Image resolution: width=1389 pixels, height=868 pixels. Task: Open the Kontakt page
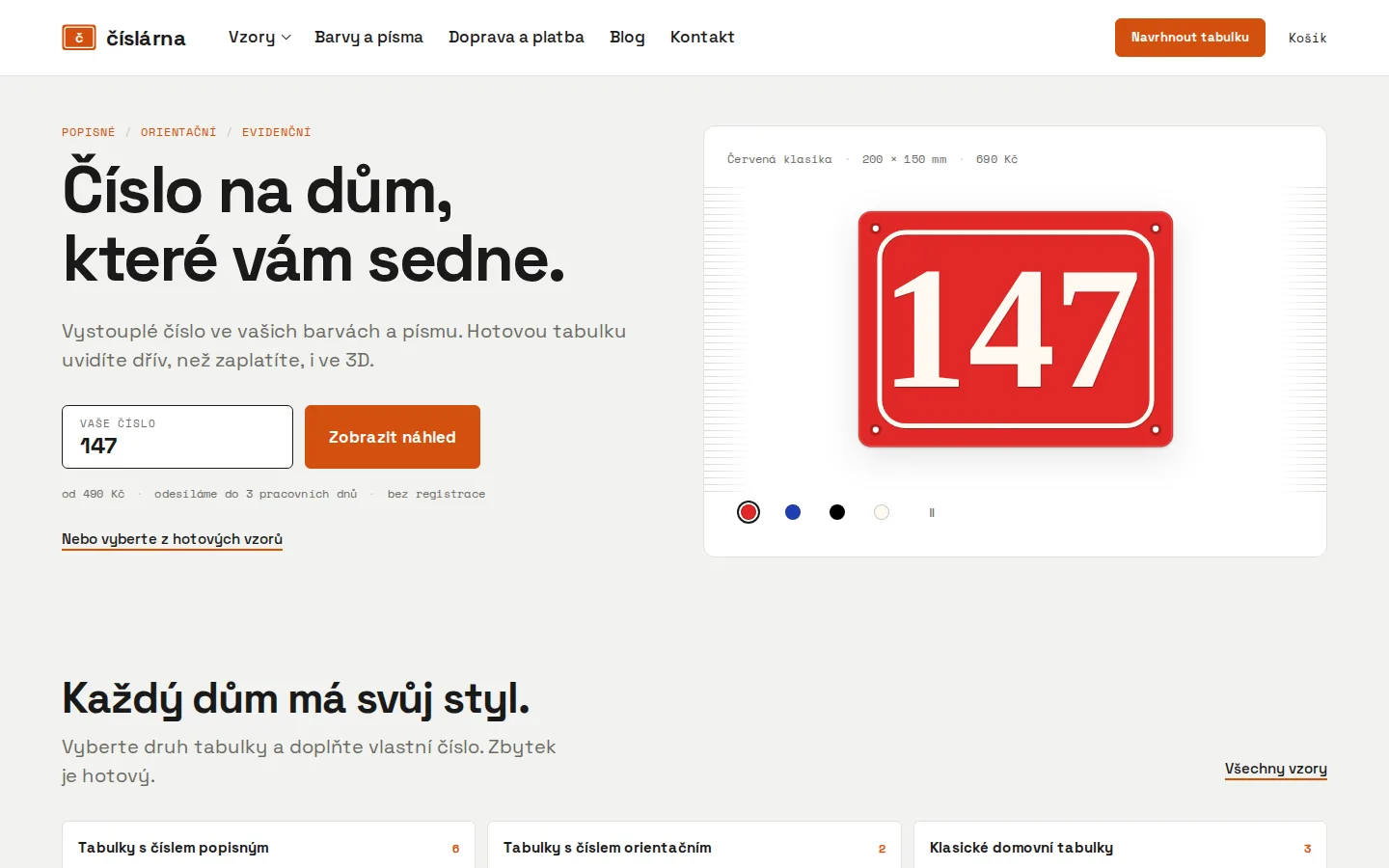702,37
